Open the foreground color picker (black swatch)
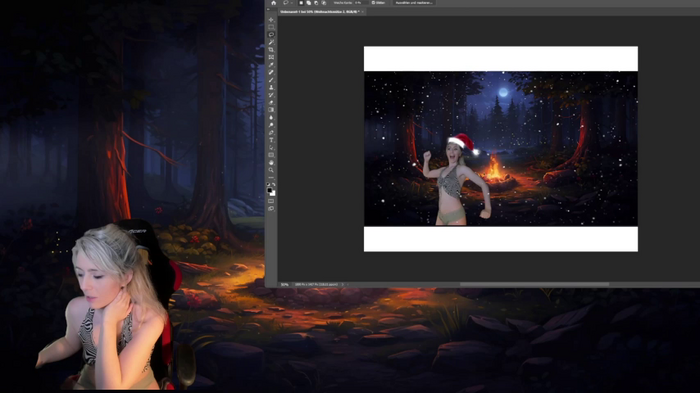The width and height of the screenshot is (700, 393). coord(270,190)
